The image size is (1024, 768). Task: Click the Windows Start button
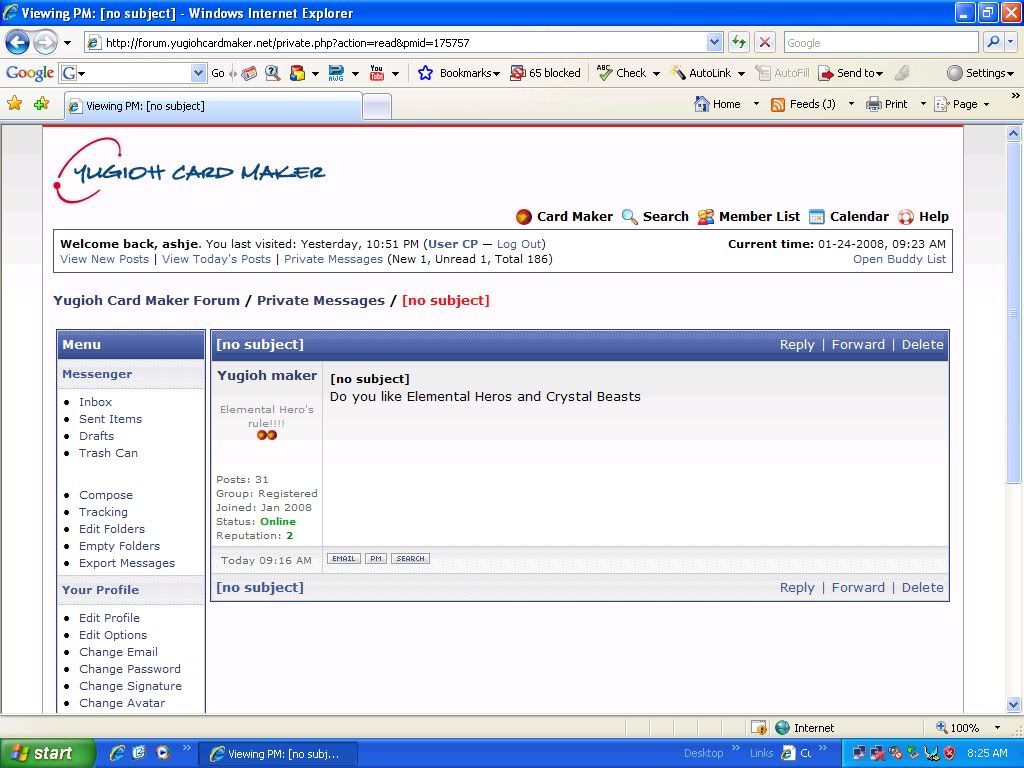tap(47, 754)
